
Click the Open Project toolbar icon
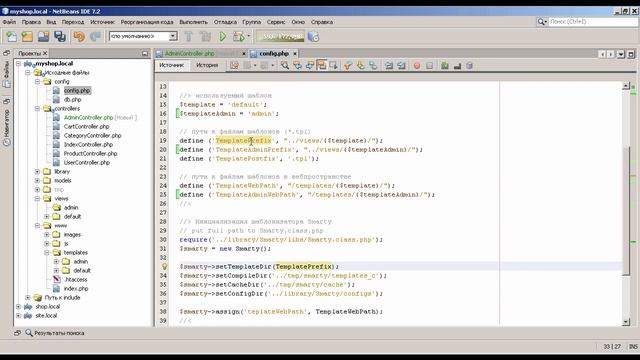pyautogui.click(x=43, y=37)
